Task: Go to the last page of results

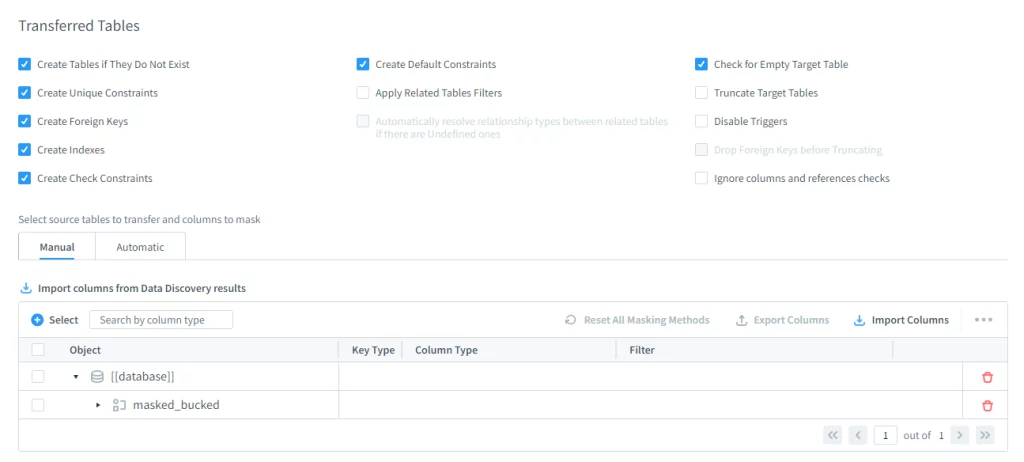Action: pos(985,435)
